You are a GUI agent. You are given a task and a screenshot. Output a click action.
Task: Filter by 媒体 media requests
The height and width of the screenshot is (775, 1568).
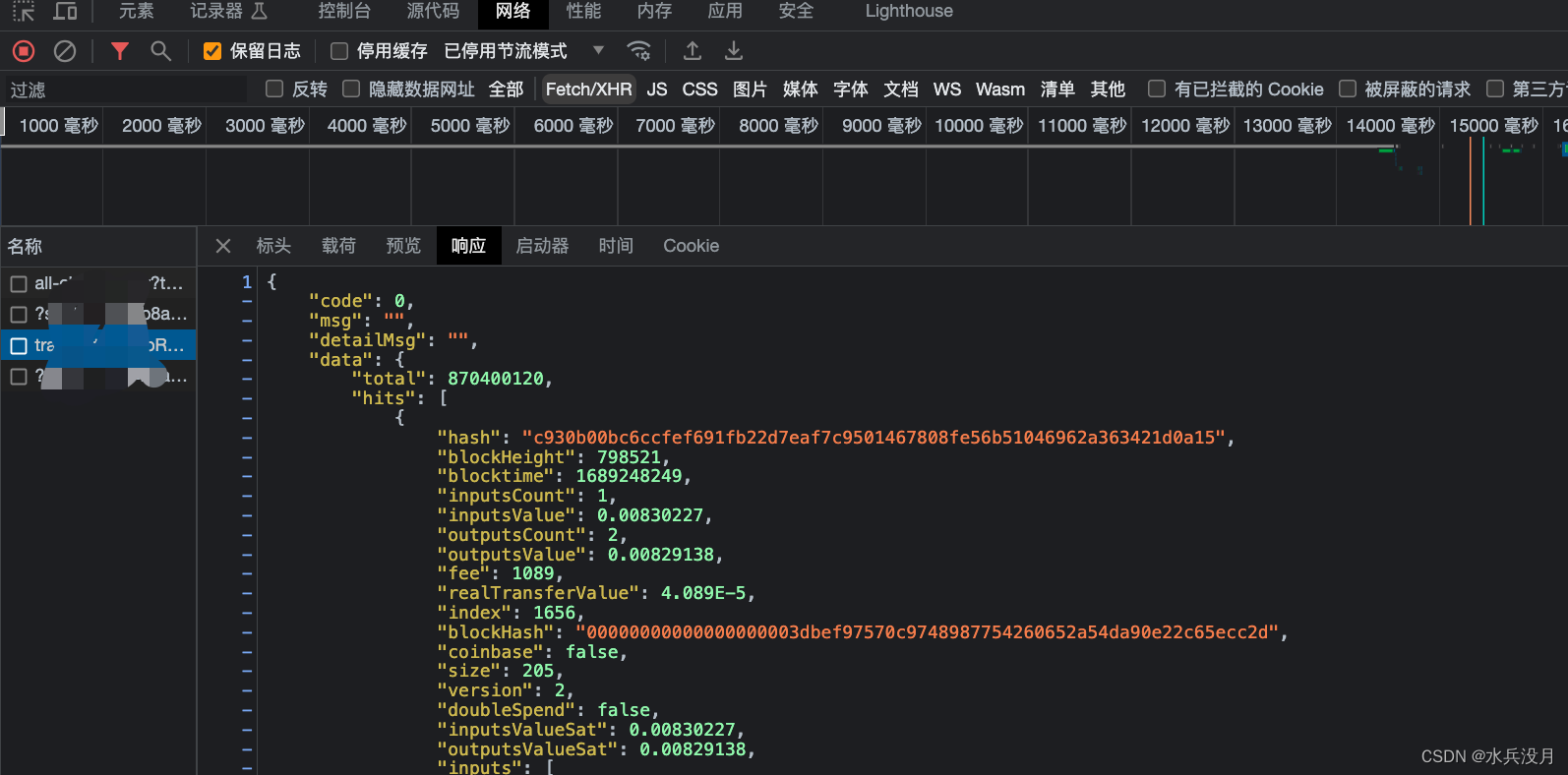point(800,89)
